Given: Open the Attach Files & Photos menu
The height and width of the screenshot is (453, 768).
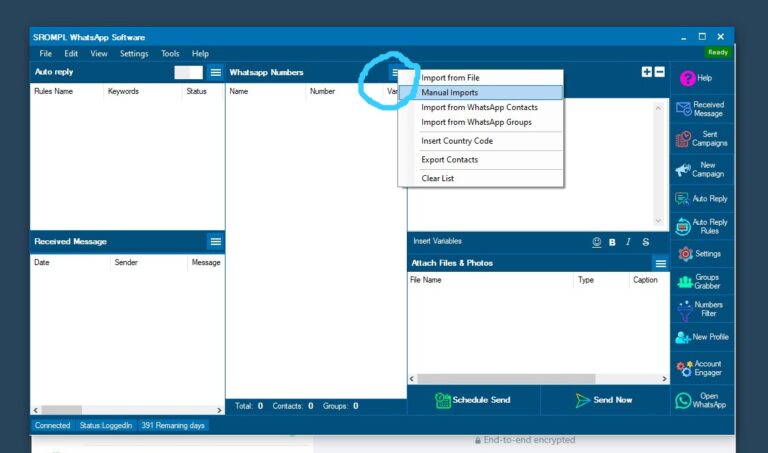Looking at the screenshot, I should (660, 263).
